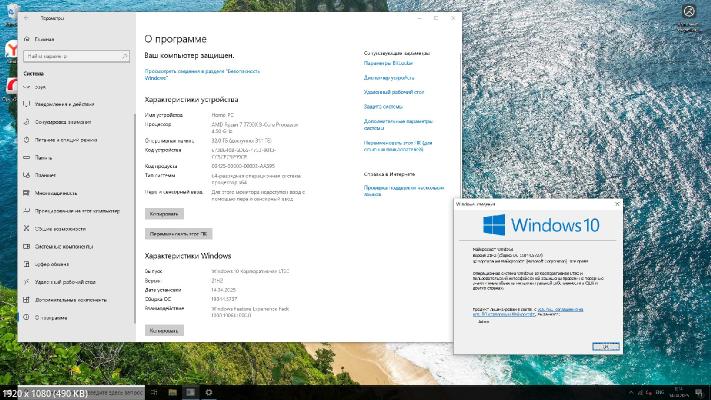Open the Yandex browser desktop icon

(11, 50)
